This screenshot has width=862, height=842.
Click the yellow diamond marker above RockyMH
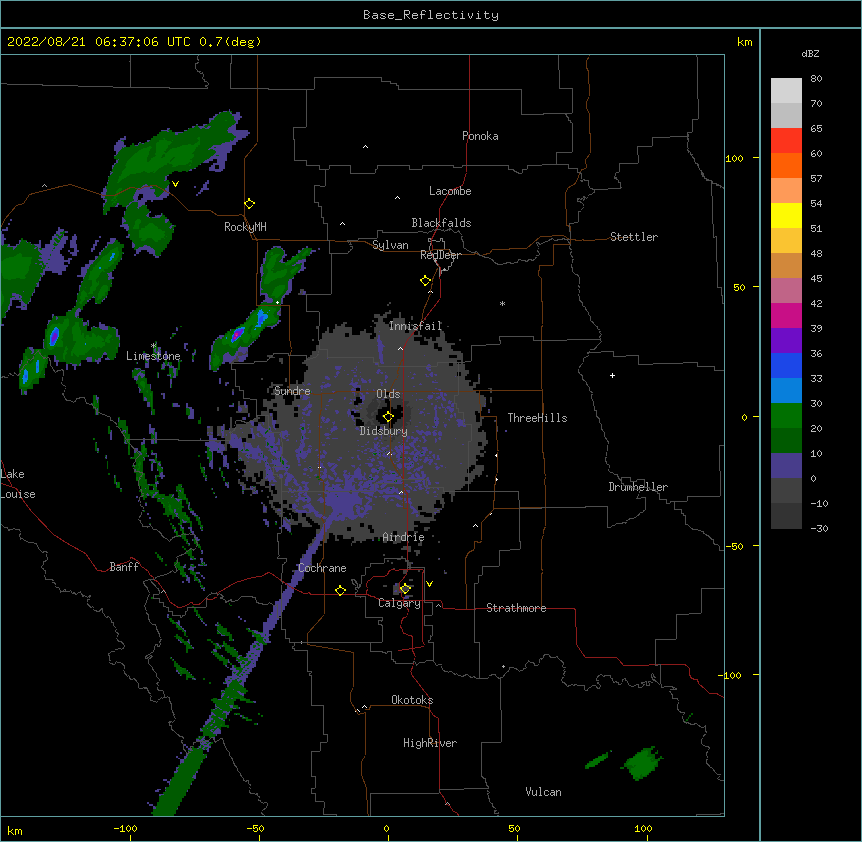pyautogui.click(x=250, y=204)
